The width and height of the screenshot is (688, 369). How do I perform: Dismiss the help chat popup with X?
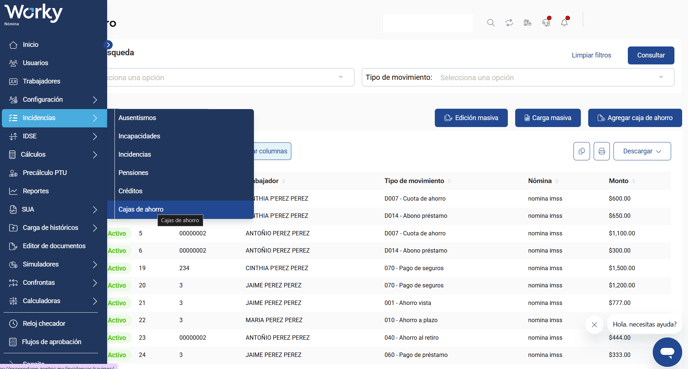tap(594, 325)
